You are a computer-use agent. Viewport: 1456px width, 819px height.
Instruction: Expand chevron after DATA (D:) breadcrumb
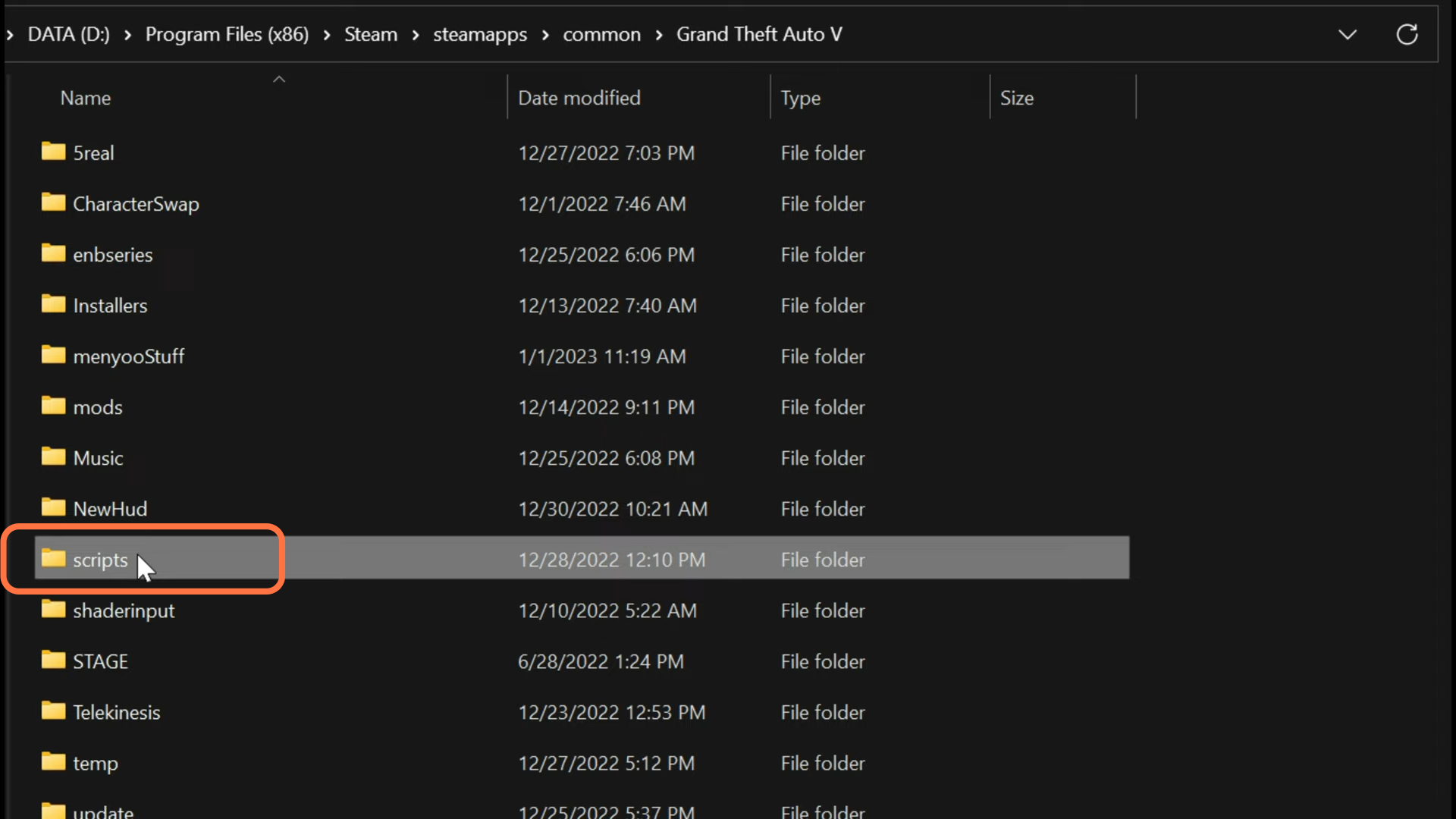coord(127,35)
